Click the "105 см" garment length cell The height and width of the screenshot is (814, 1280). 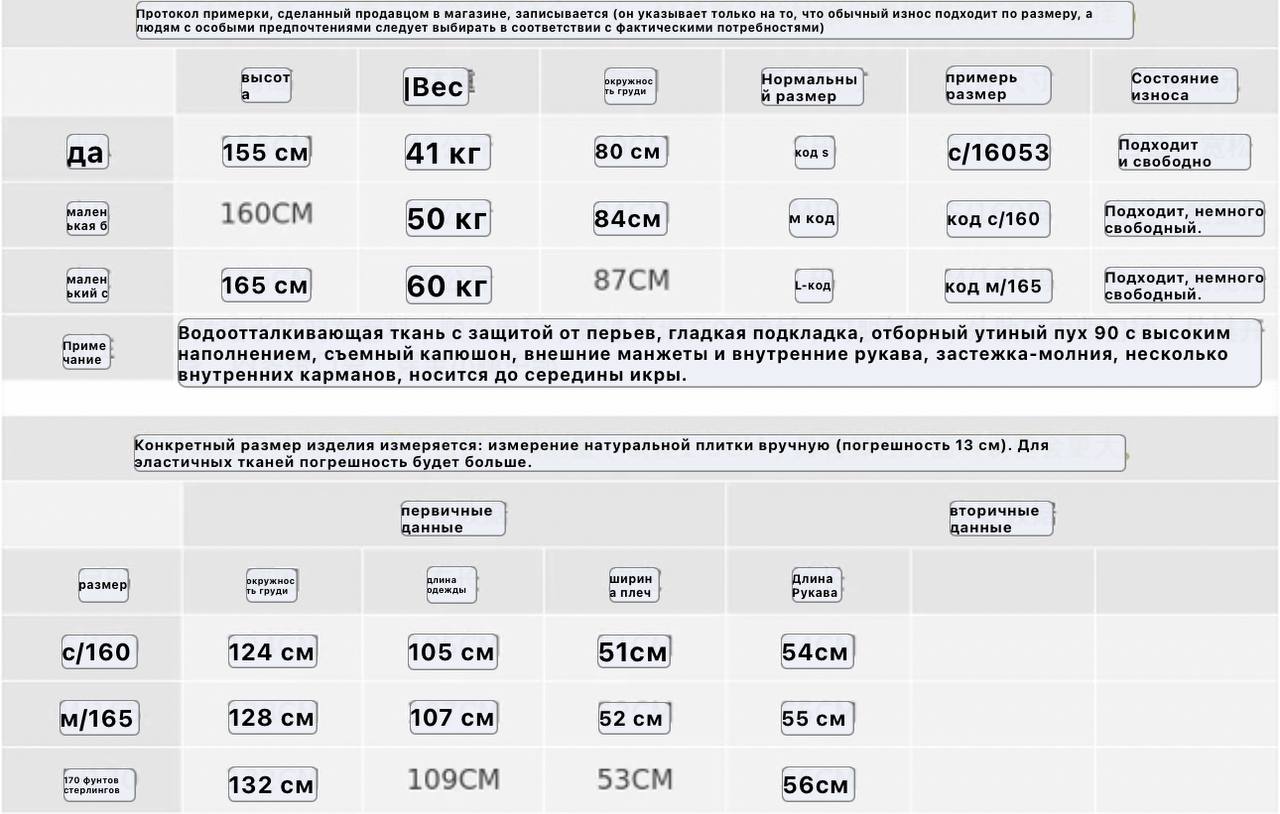click(x=452, y=652)
